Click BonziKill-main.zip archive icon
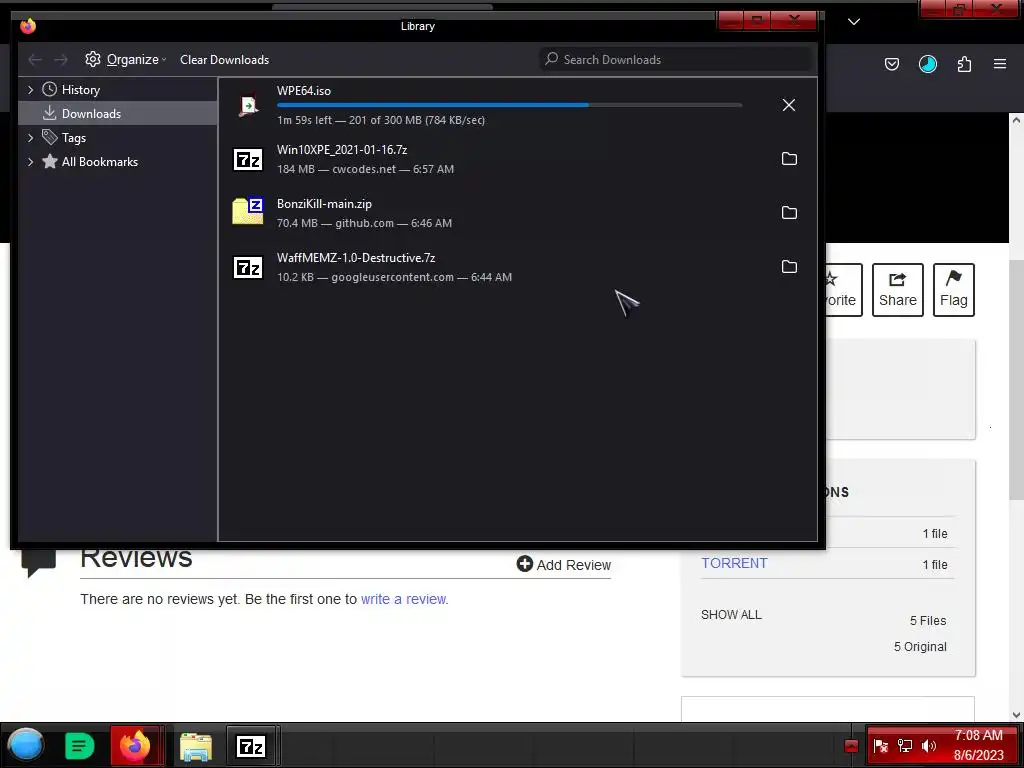The width and height of the screenshot is (1024, 768). pyautogui.click(x=248, y=210)
